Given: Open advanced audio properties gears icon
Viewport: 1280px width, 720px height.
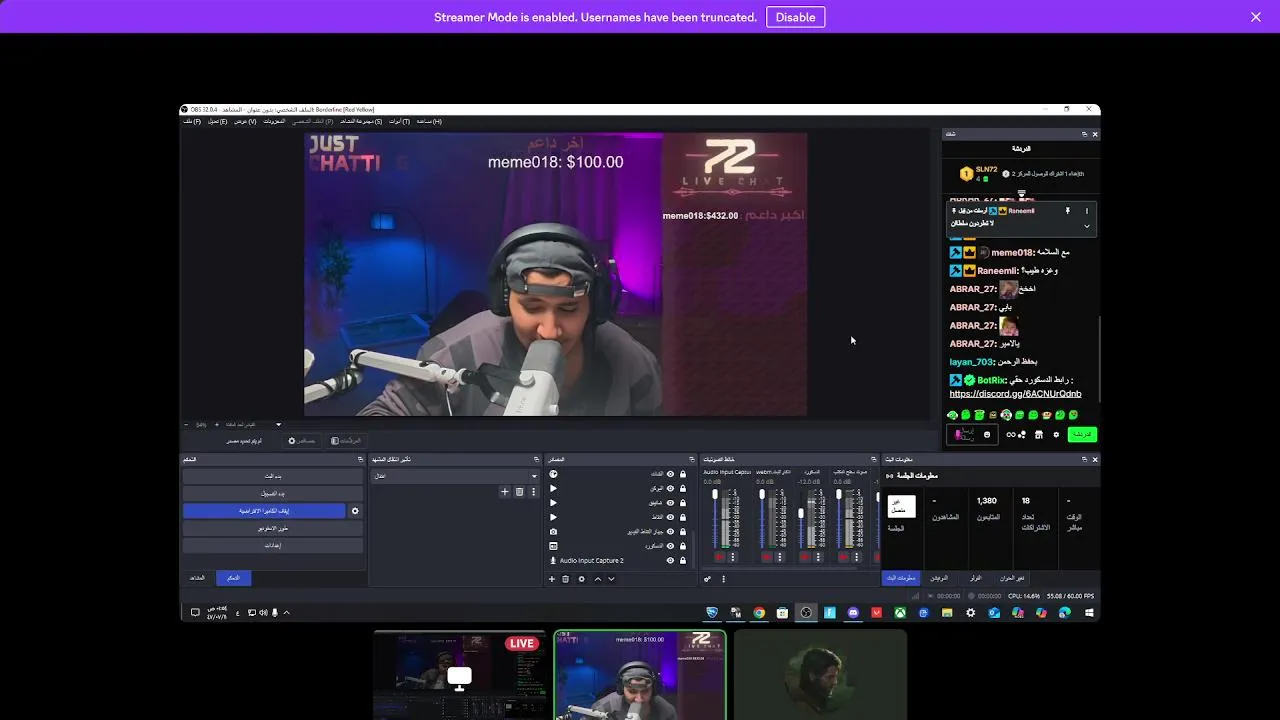Looking at the screenshot, I should coord(707,579).
